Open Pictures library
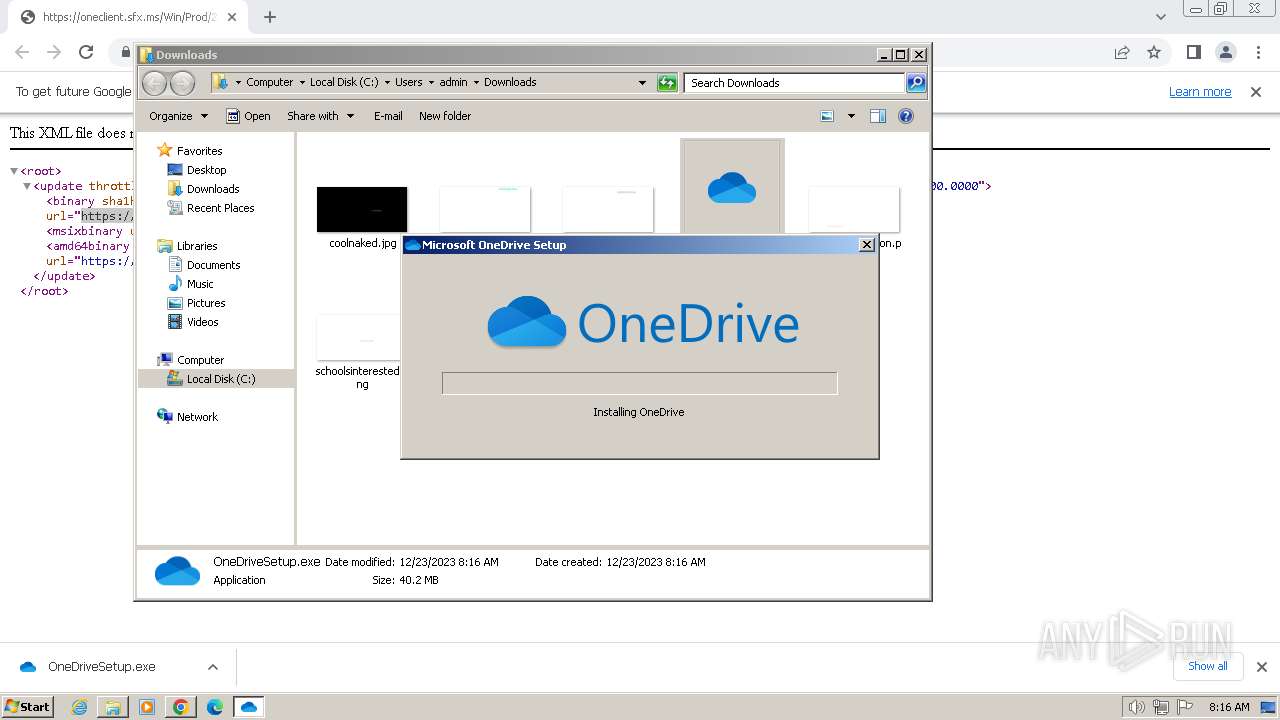This screenshot has width=1280, height=720. click(197, 303)
